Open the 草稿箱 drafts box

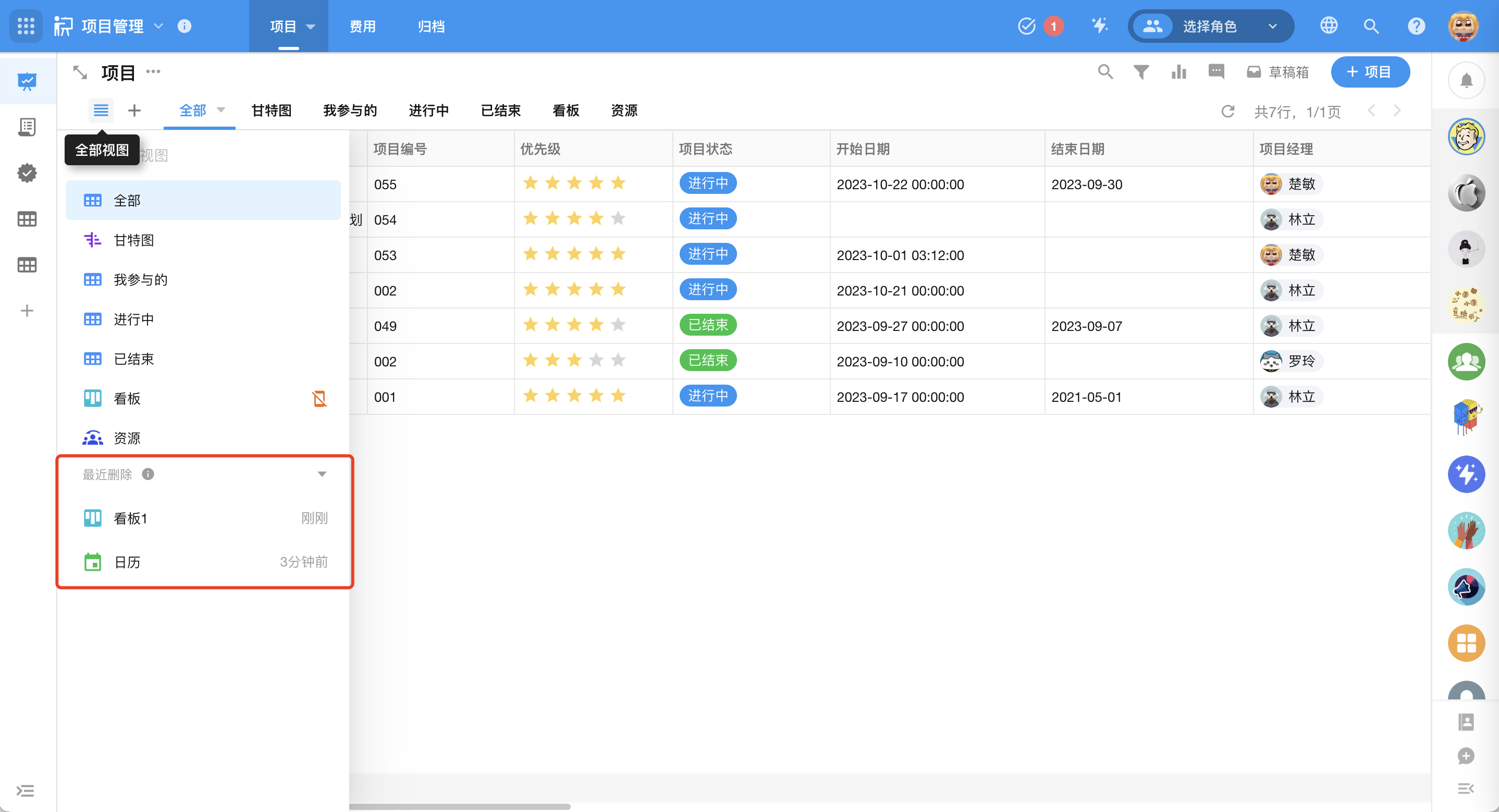pyautogui.click(x=1277, y=72)
